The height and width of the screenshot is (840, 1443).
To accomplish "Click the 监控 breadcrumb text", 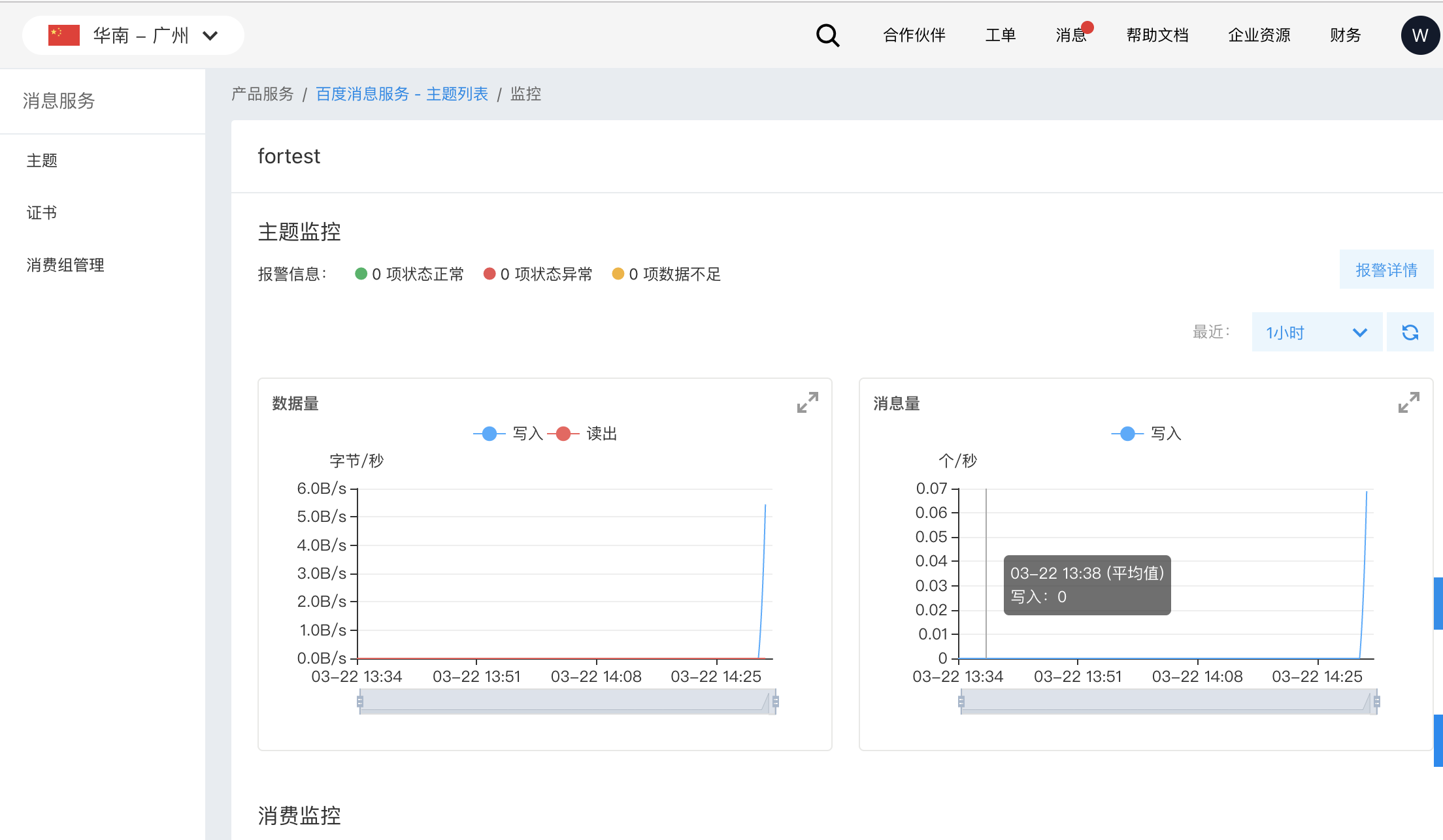I will coord(525,94).
